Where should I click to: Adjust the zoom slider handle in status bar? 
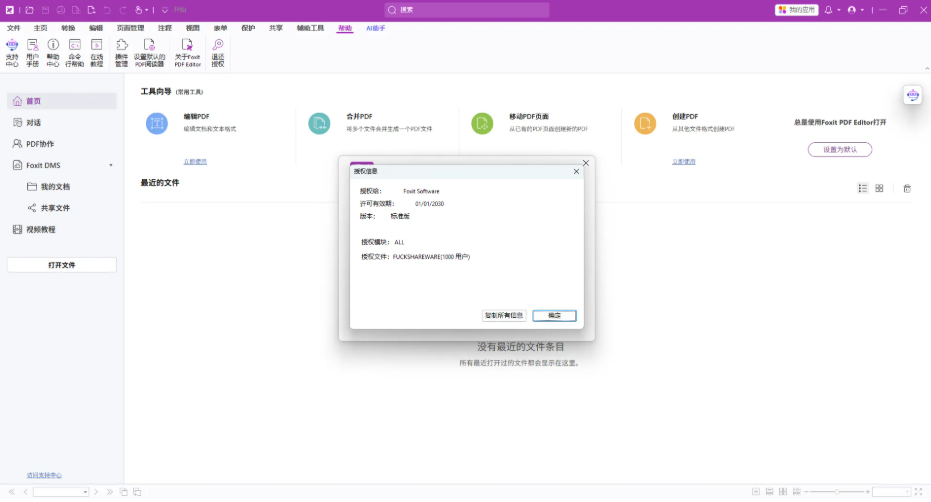837,492
